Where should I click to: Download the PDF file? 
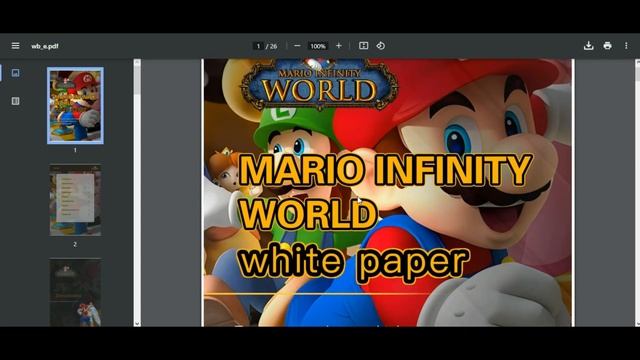[589, 46]
